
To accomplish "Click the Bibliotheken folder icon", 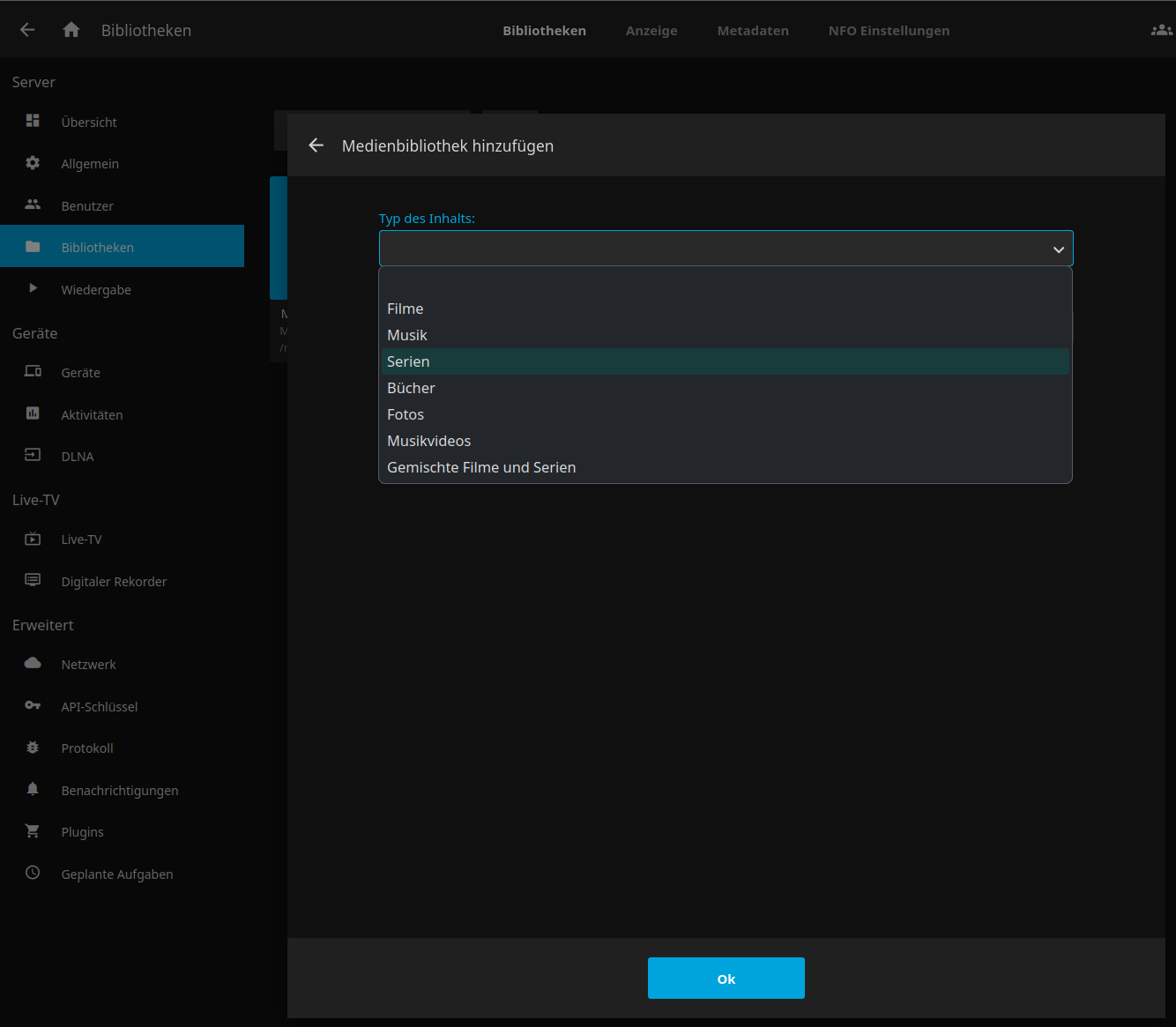I will (33, 247).
